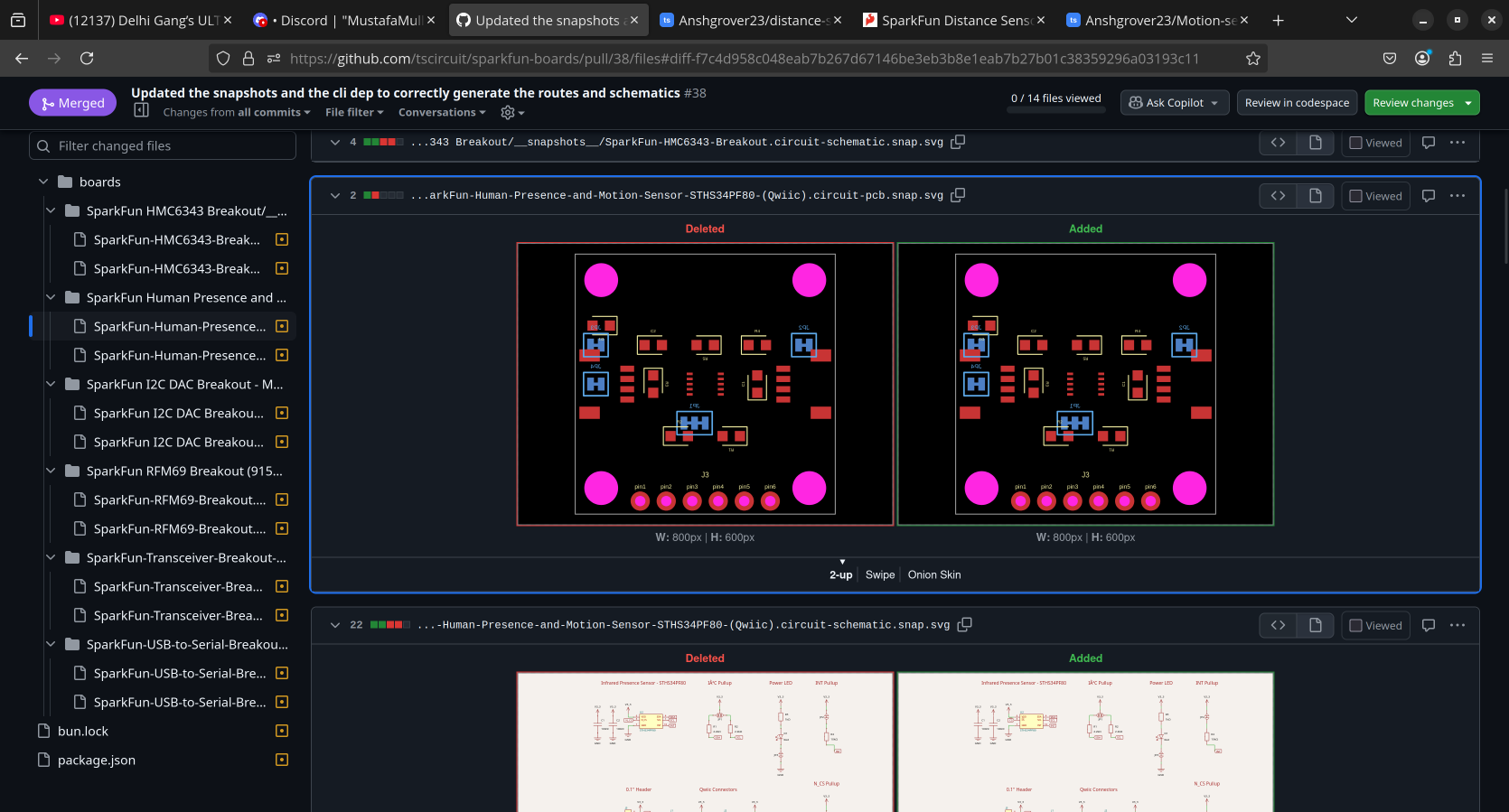Mark circuit-pcb.snap.svg as Viewed
Screen dimensions: 1509x812
click(1375, 196)
